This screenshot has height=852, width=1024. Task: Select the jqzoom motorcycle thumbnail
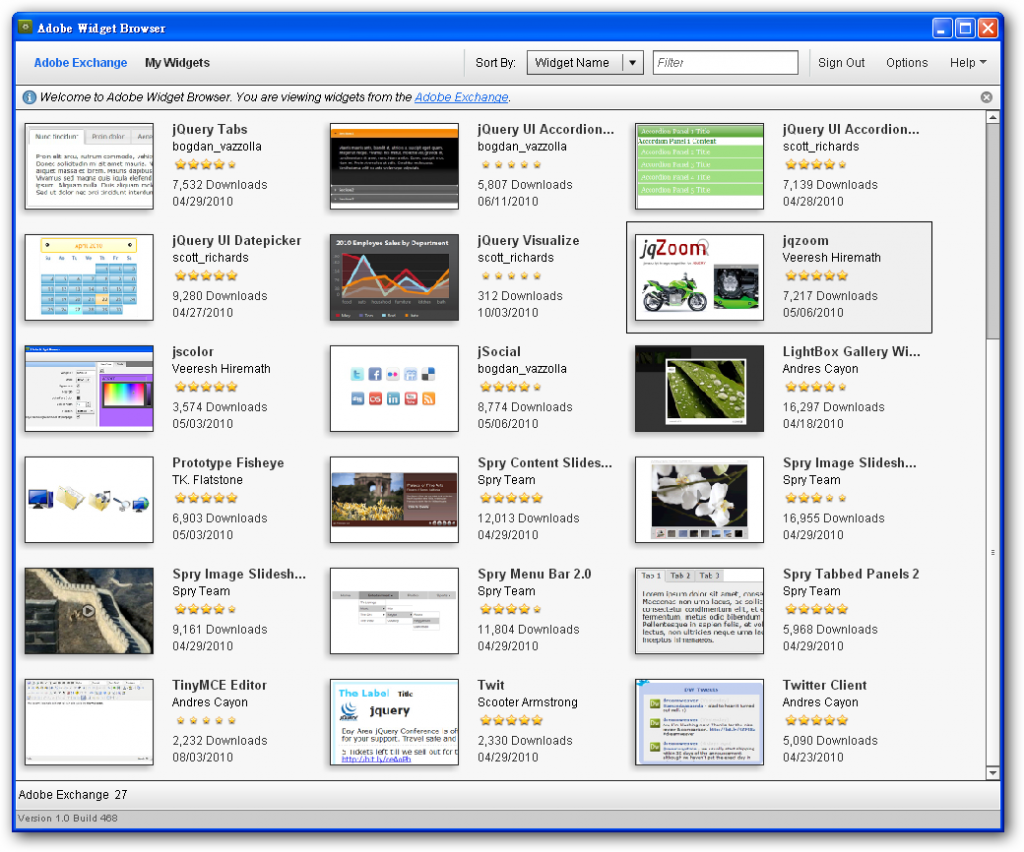pyautogui.click(x=698, y=277)
